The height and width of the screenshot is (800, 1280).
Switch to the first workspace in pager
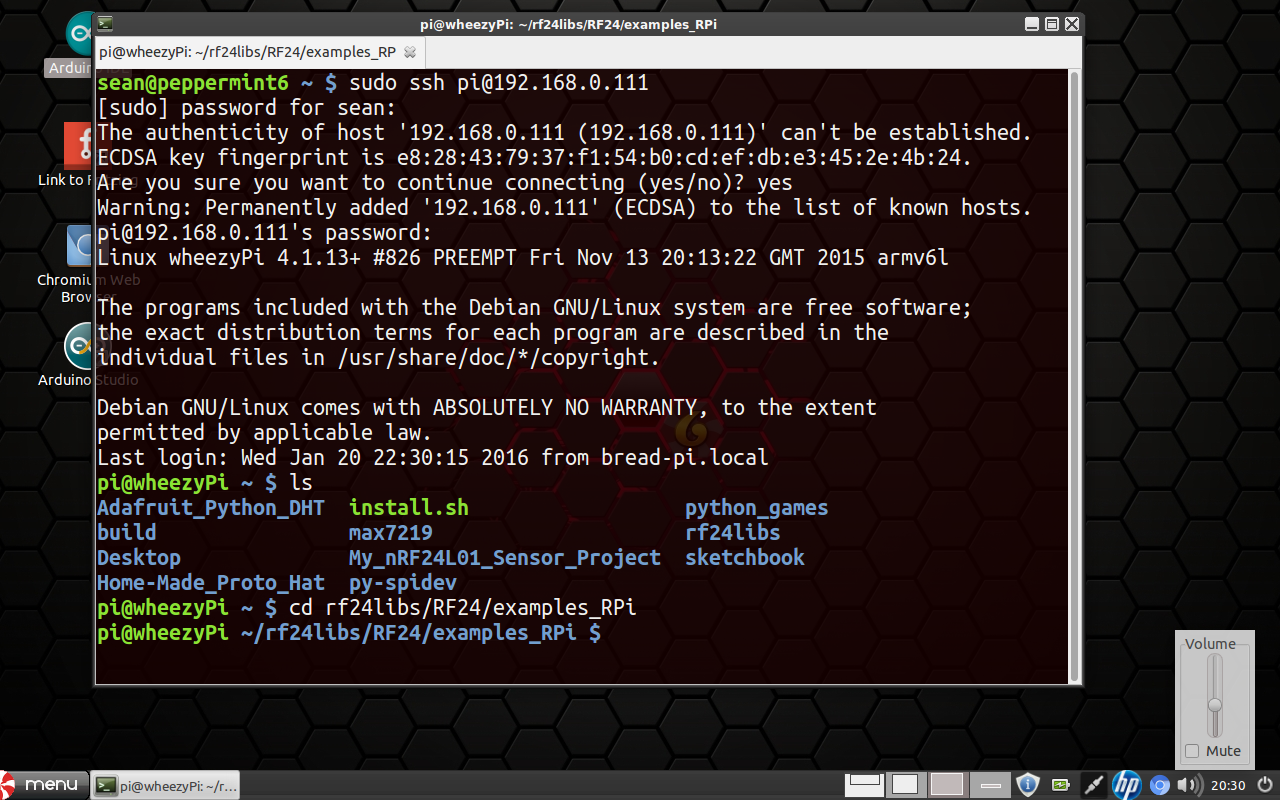coord(866,783)
